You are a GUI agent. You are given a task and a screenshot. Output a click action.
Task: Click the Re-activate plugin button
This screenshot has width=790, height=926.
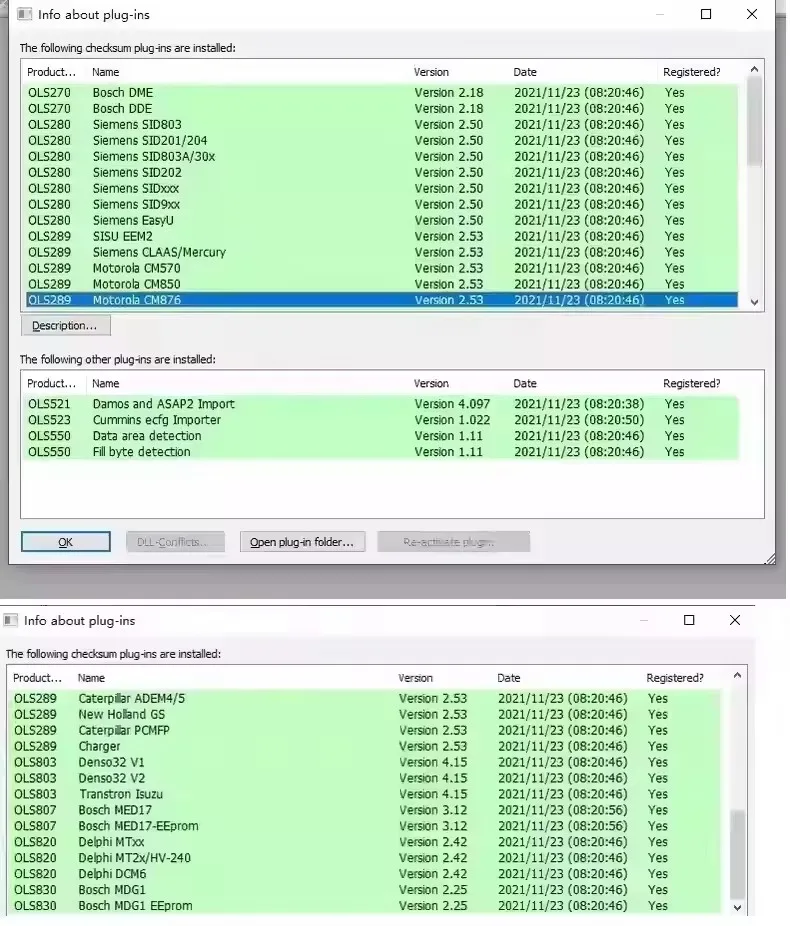pos(453,542)
